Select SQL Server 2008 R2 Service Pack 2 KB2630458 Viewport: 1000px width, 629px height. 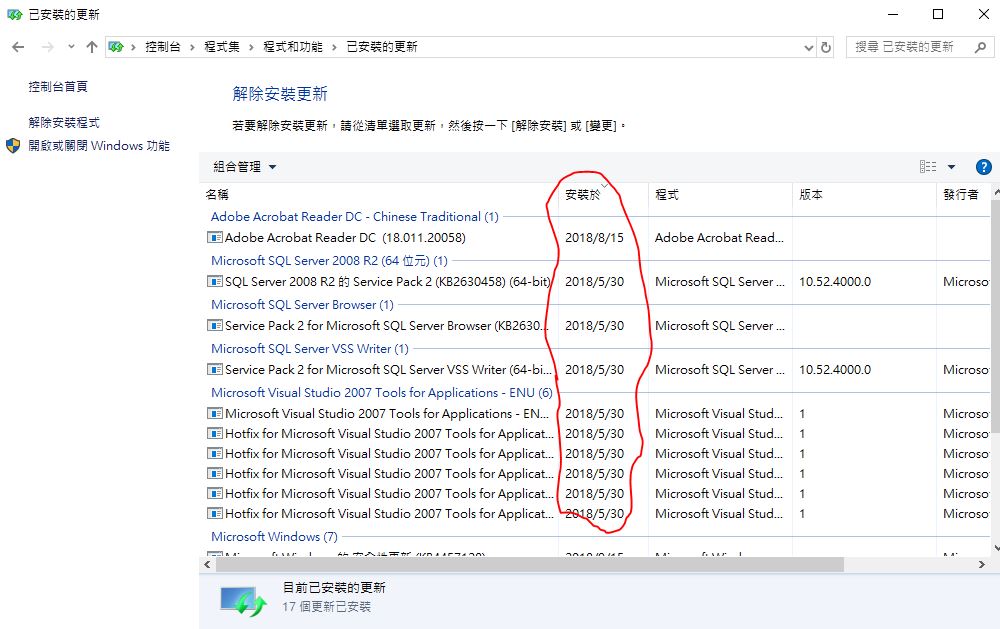388,282
